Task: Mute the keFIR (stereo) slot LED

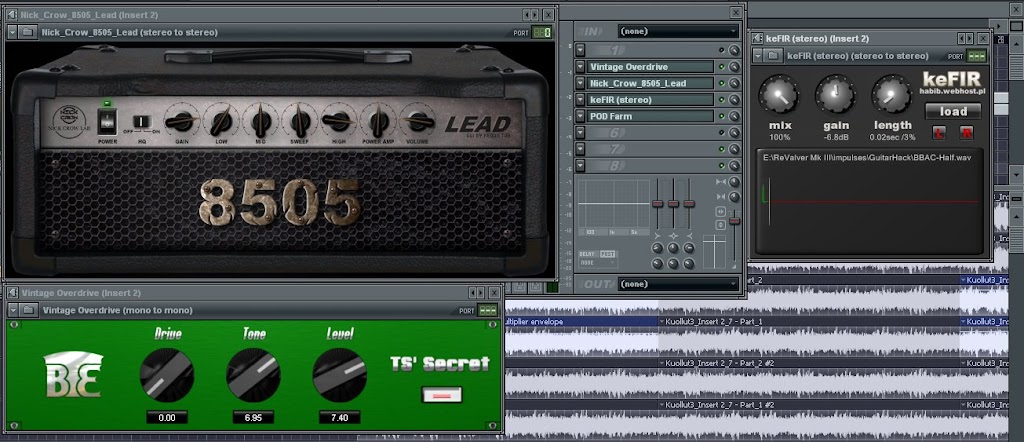Action: coord(722,100)
